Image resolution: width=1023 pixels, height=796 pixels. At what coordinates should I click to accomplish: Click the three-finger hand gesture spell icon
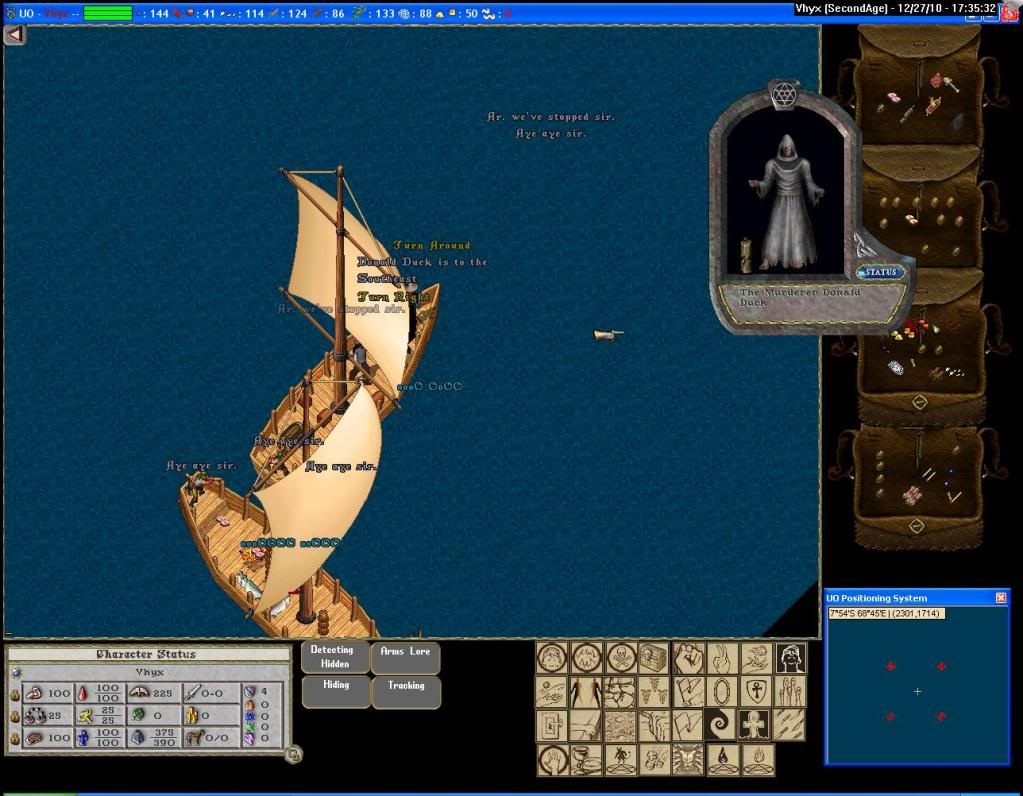pos(722,657)
